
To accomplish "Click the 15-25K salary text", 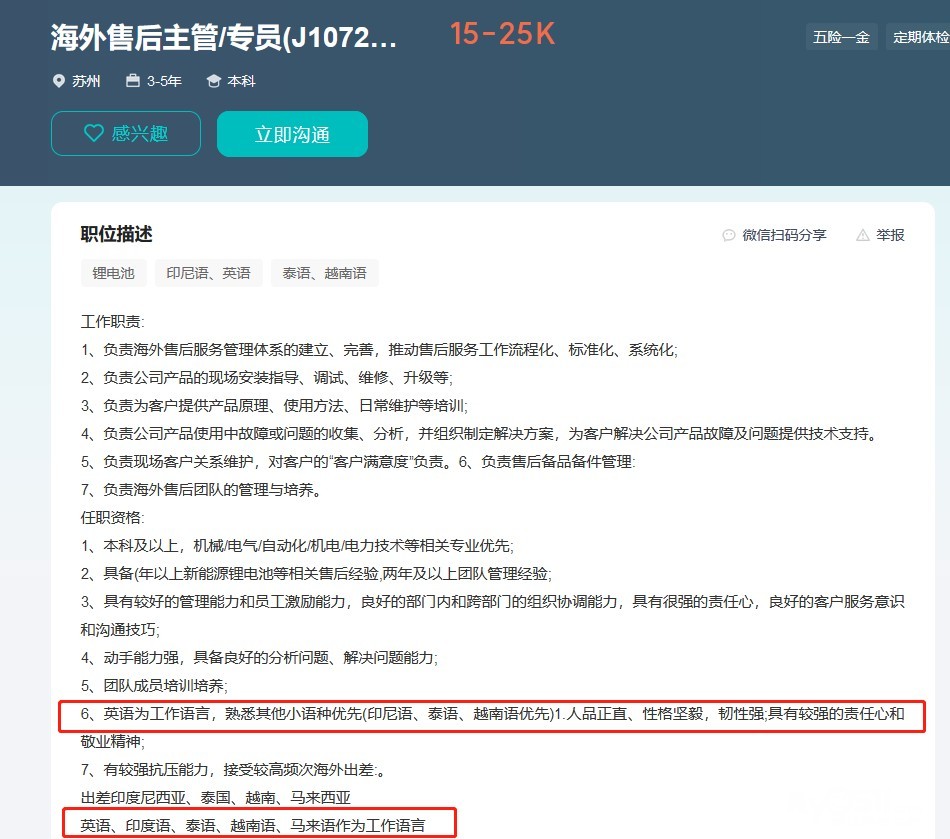I will pos(501,34).
